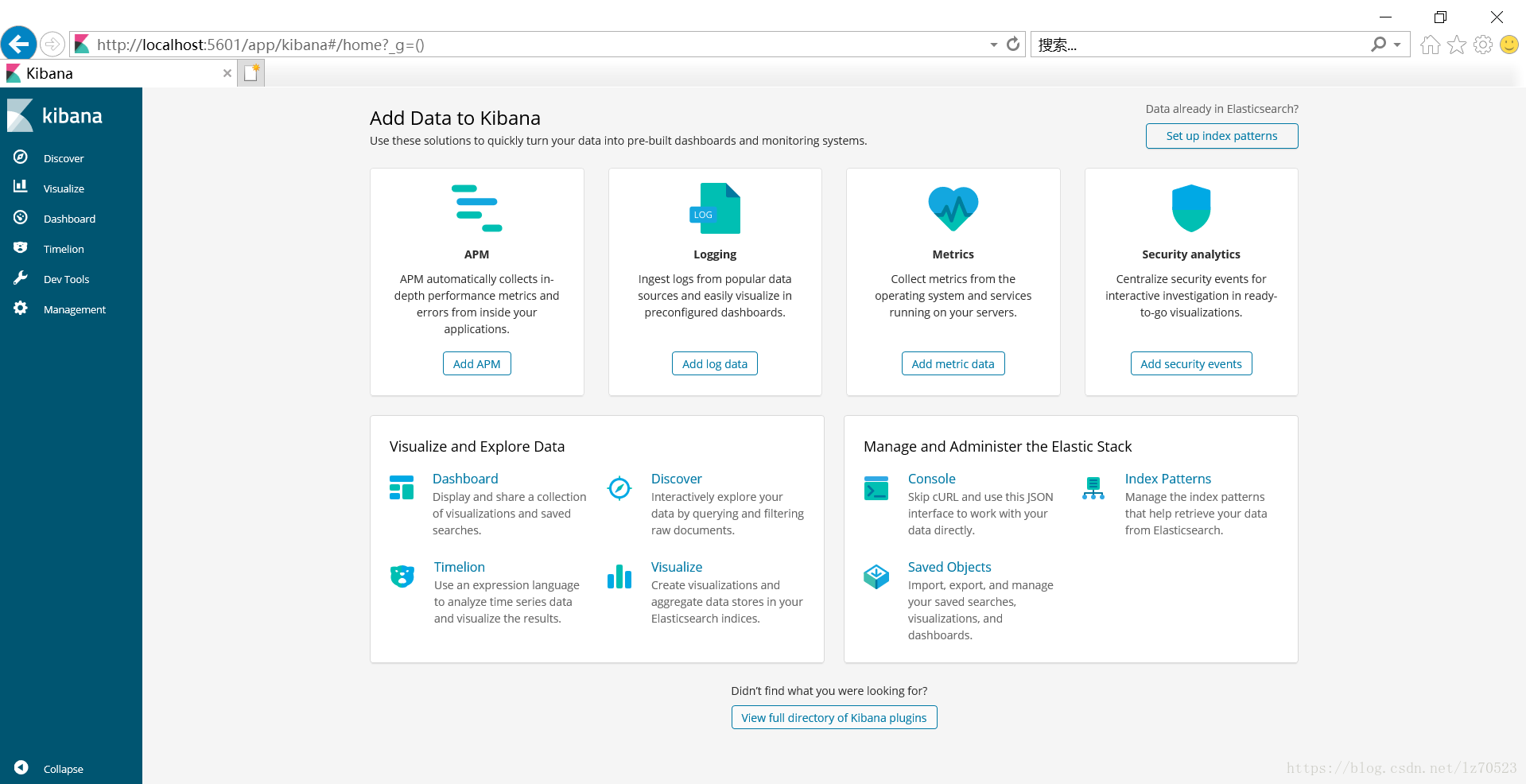Collapse the sidebar via Collapse label

(64, 769)
